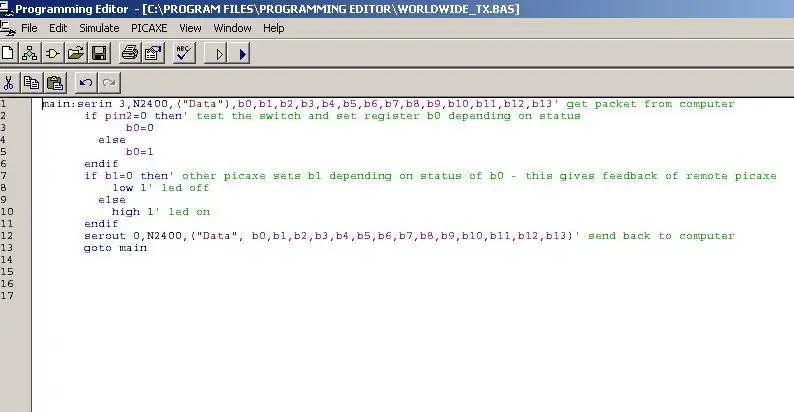Click the 'send back to computer' comment
Viewport: 794px width, 412px height.
(661, 236)
